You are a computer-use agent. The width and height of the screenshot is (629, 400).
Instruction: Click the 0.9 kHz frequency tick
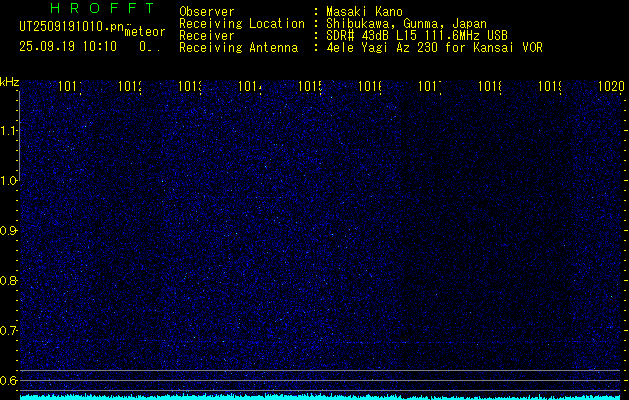(9, 230)
